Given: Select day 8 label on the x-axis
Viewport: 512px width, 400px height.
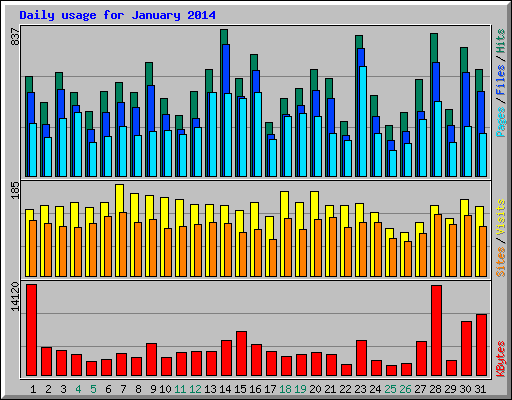Looking at the screenshot, I should tap(138, 389).
